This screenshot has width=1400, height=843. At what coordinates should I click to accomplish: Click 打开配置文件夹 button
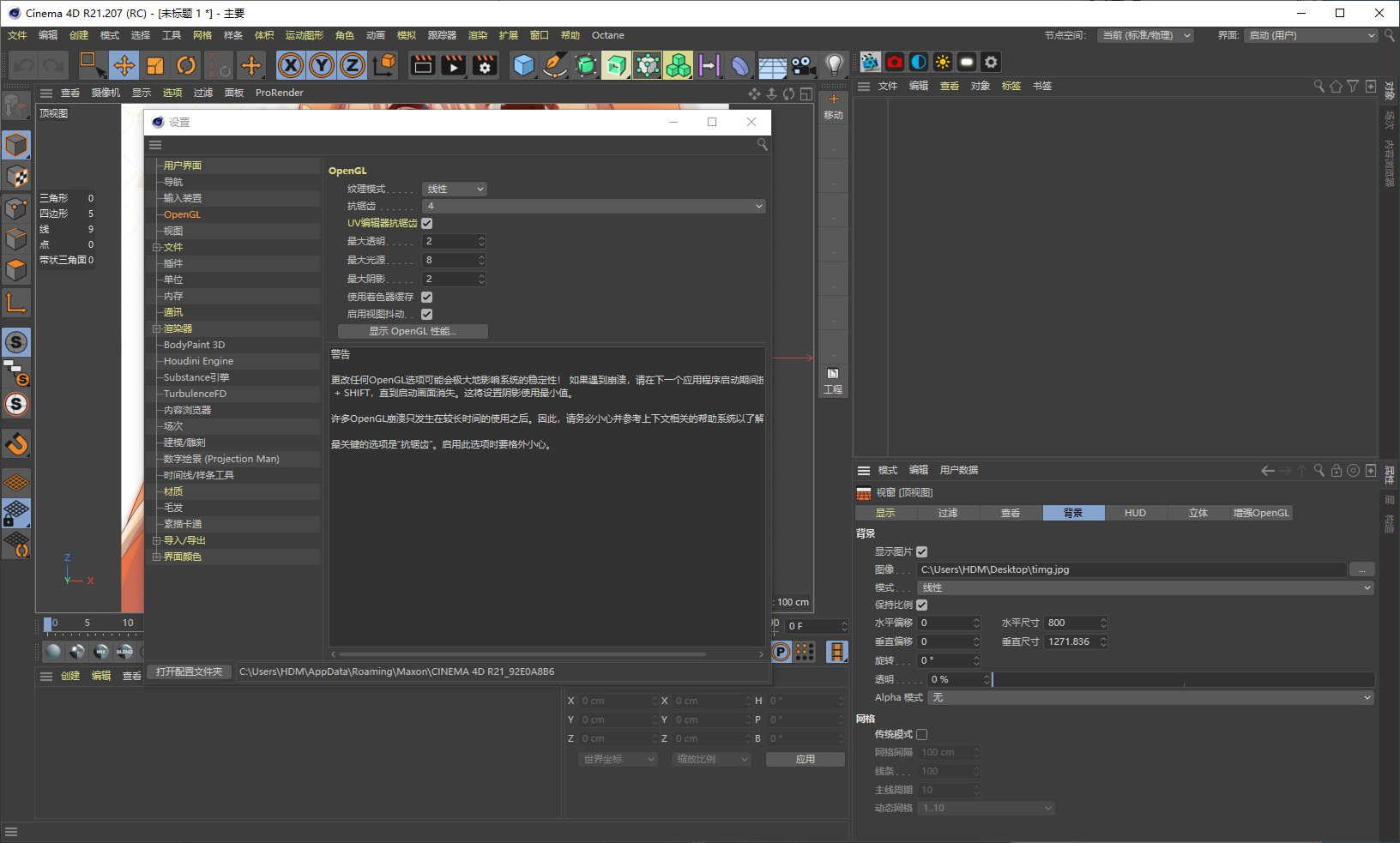click(x=189, y=671)
